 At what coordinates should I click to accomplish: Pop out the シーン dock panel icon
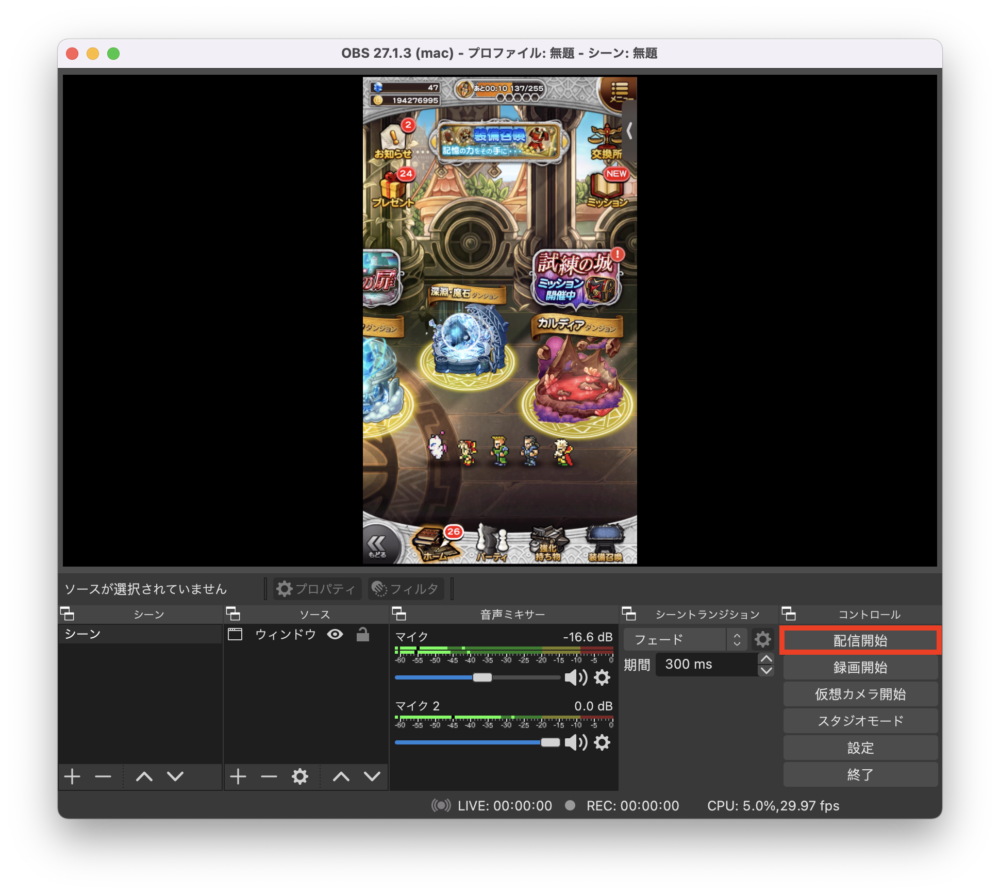(x=67, y=614)
